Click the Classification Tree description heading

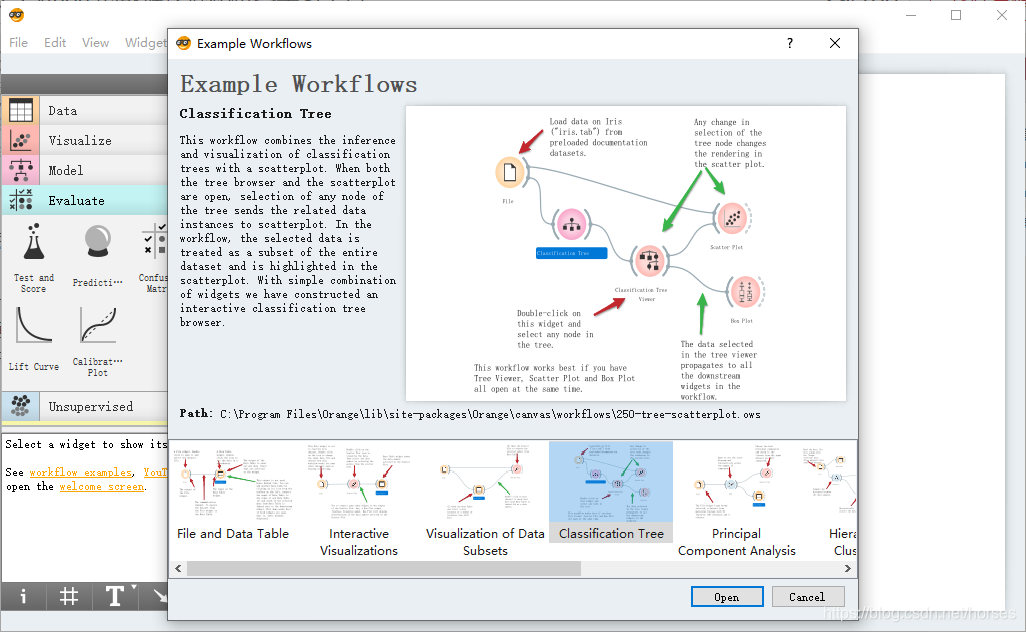coord(256,114)
